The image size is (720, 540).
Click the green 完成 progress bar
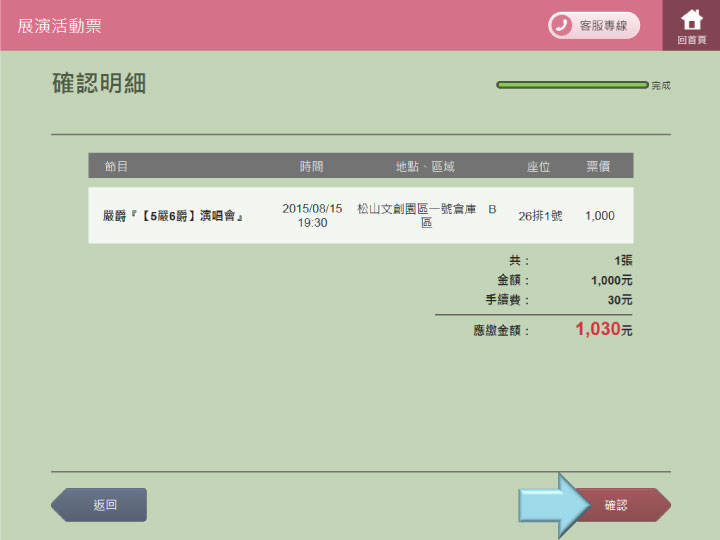pyautogui.click(x=572, y=85)
